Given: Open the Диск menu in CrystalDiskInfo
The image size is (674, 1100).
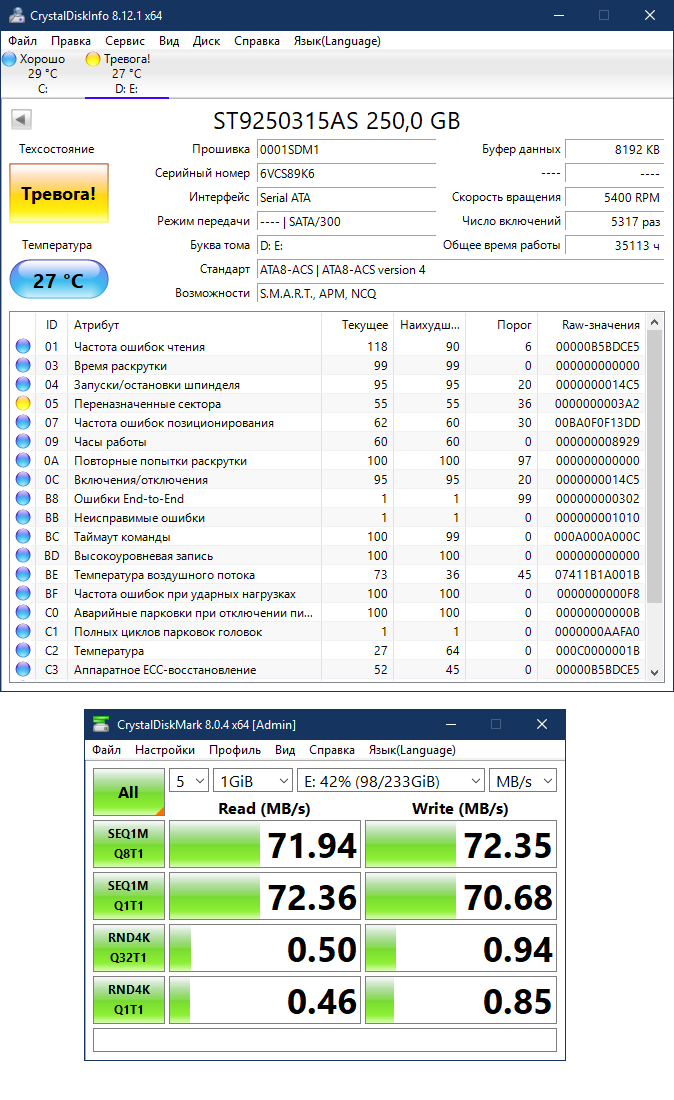Looking at the screenshot, I should (207, 41).
